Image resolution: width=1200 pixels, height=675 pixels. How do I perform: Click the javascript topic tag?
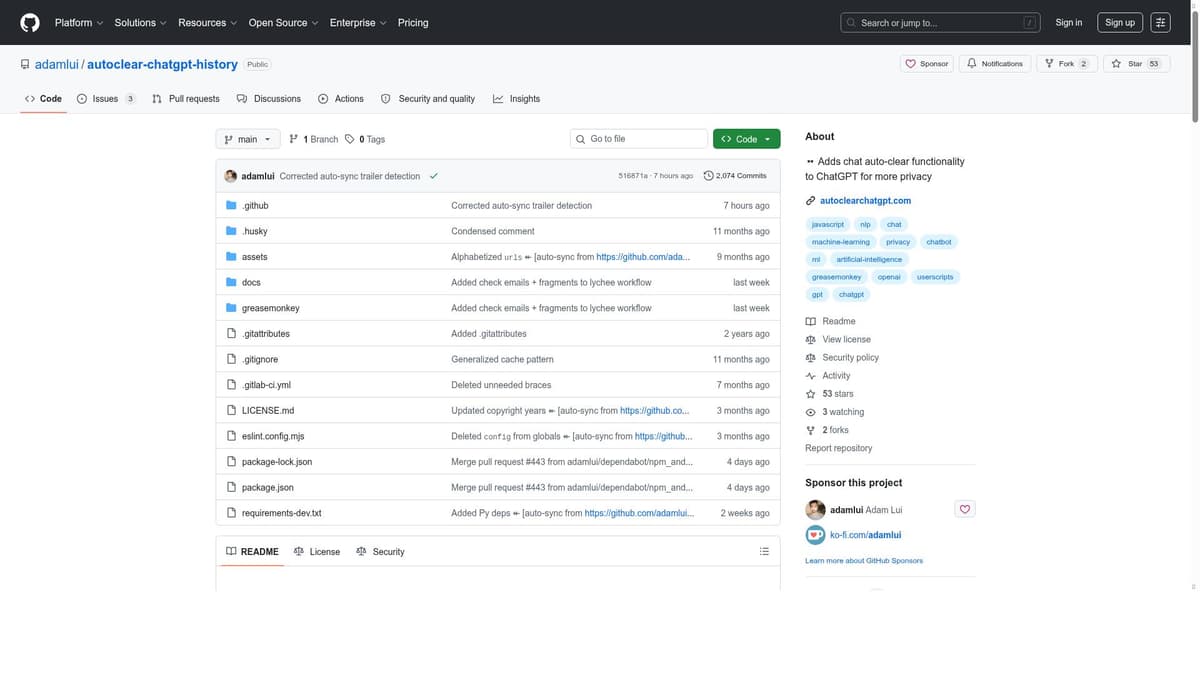tap(828, 224)
